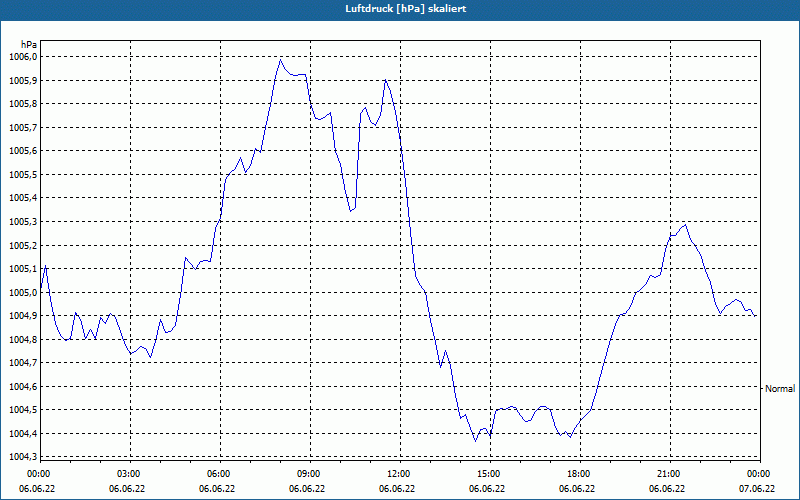Click the 18:00 time axis label
This screenshot has width=800, height=500.
coord(580,474)
